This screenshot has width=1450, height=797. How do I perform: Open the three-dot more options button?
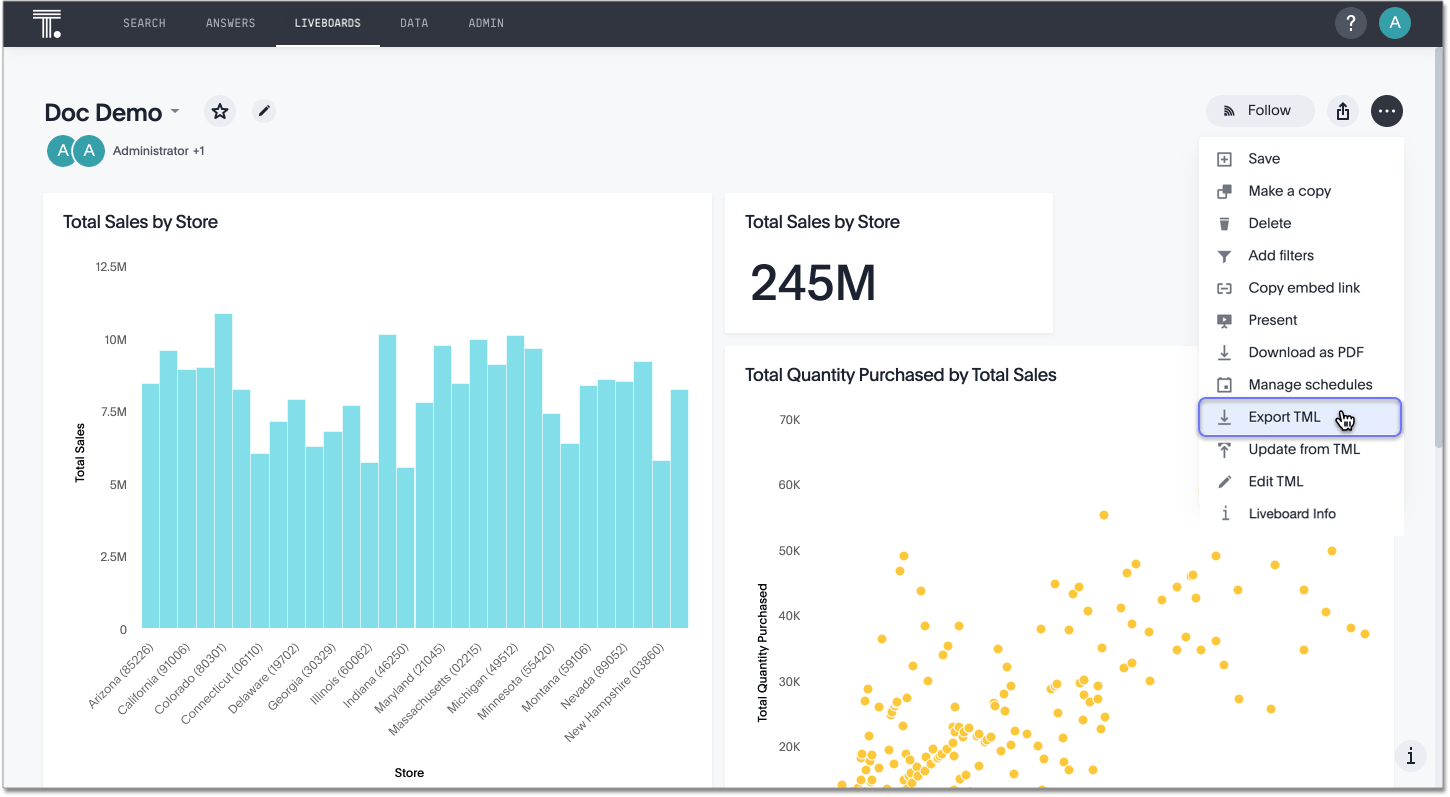[x=1386, y=111]
